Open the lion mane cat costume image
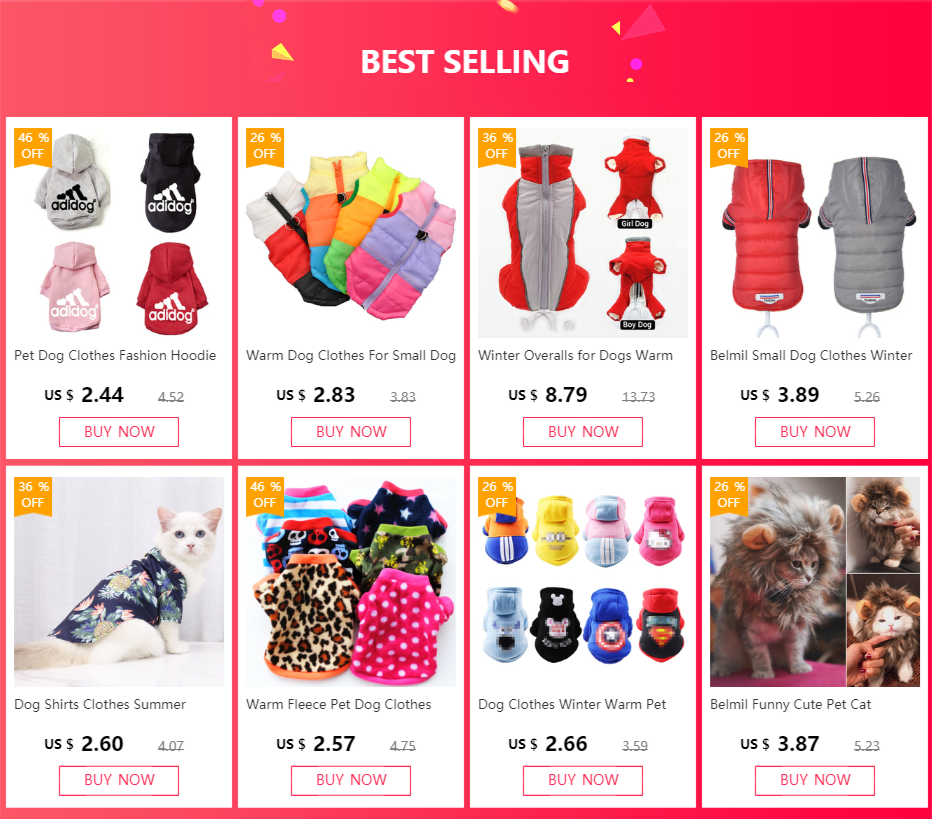The width and height of the screenshot is (932, 819). point(815,582)
